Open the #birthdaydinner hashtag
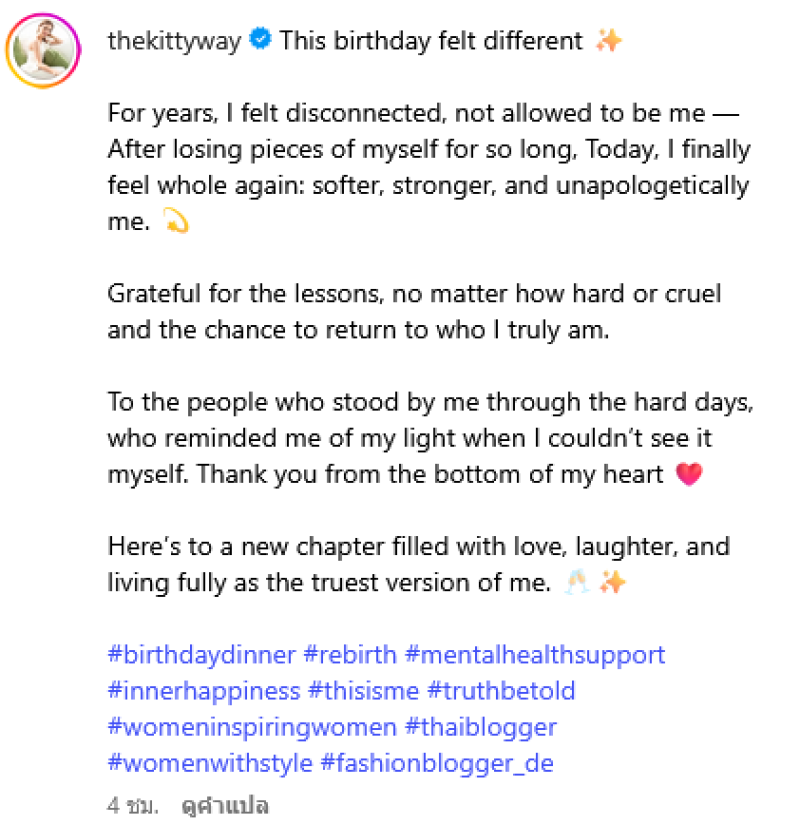 (201, 655)
